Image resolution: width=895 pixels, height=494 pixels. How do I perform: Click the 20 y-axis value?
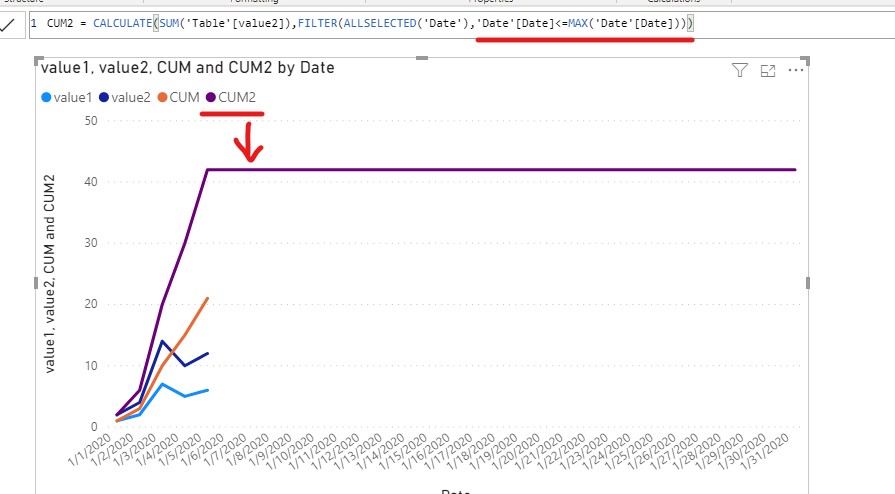point(91,304)
